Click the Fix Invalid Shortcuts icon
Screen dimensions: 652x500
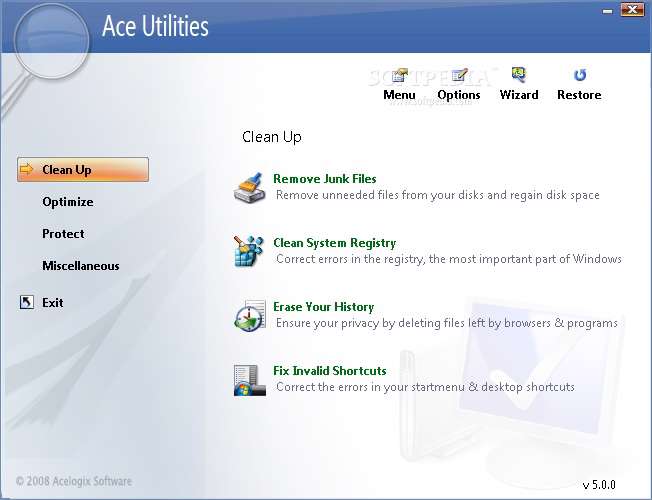(x=249, y=380)
